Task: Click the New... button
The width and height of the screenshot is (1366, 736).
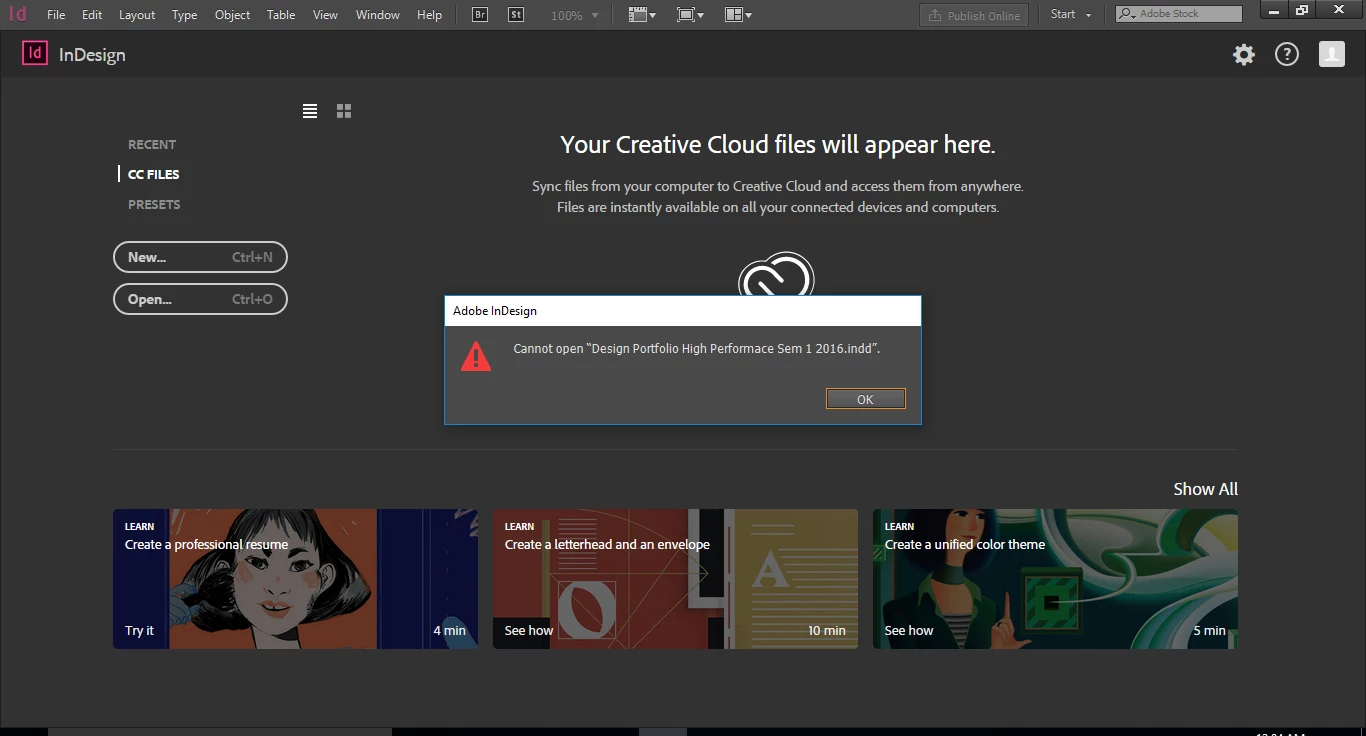Action: click(x=200, y=257)
